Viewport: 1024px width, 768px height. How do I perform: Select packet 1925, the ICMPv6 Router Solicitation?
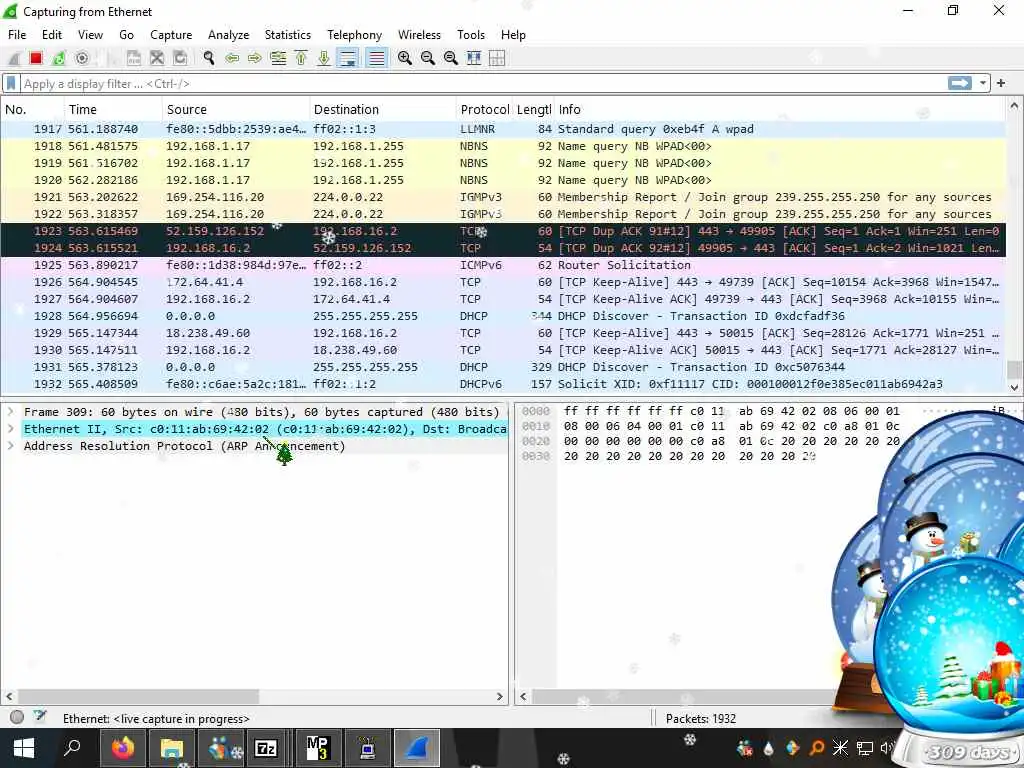pyautogui.click(x=503, y=265)
